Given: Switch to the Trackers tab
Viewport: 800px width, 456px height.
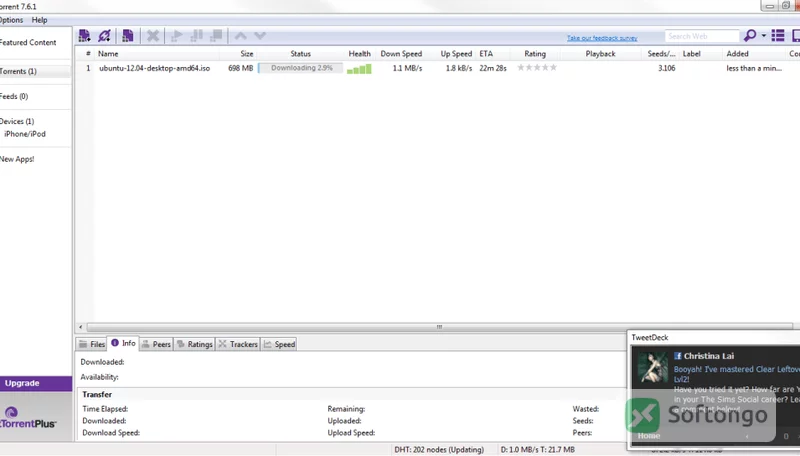Looking at the screenshot, I should (x=238, y=344).
